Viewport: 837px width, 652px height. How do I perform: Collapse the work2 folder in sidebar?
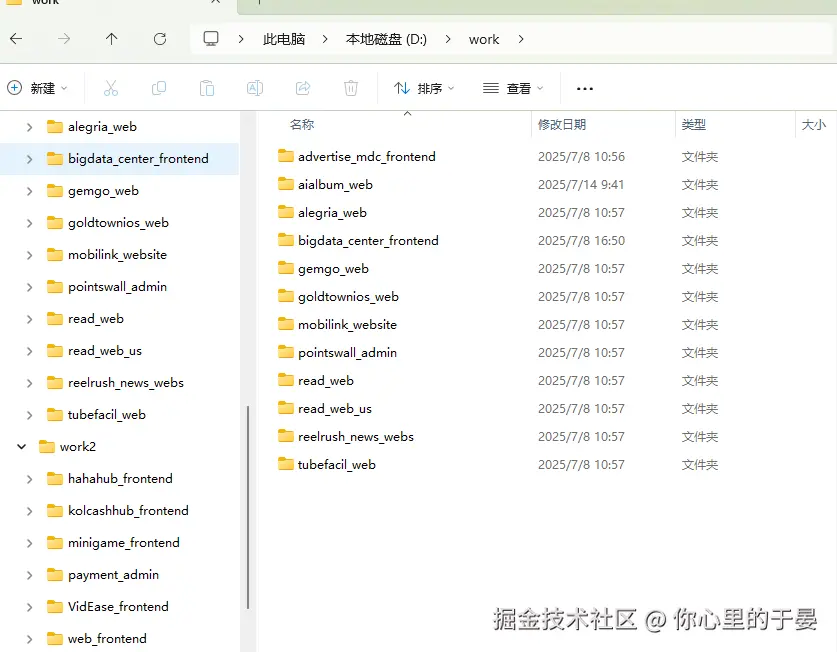(x=21, y=446)
